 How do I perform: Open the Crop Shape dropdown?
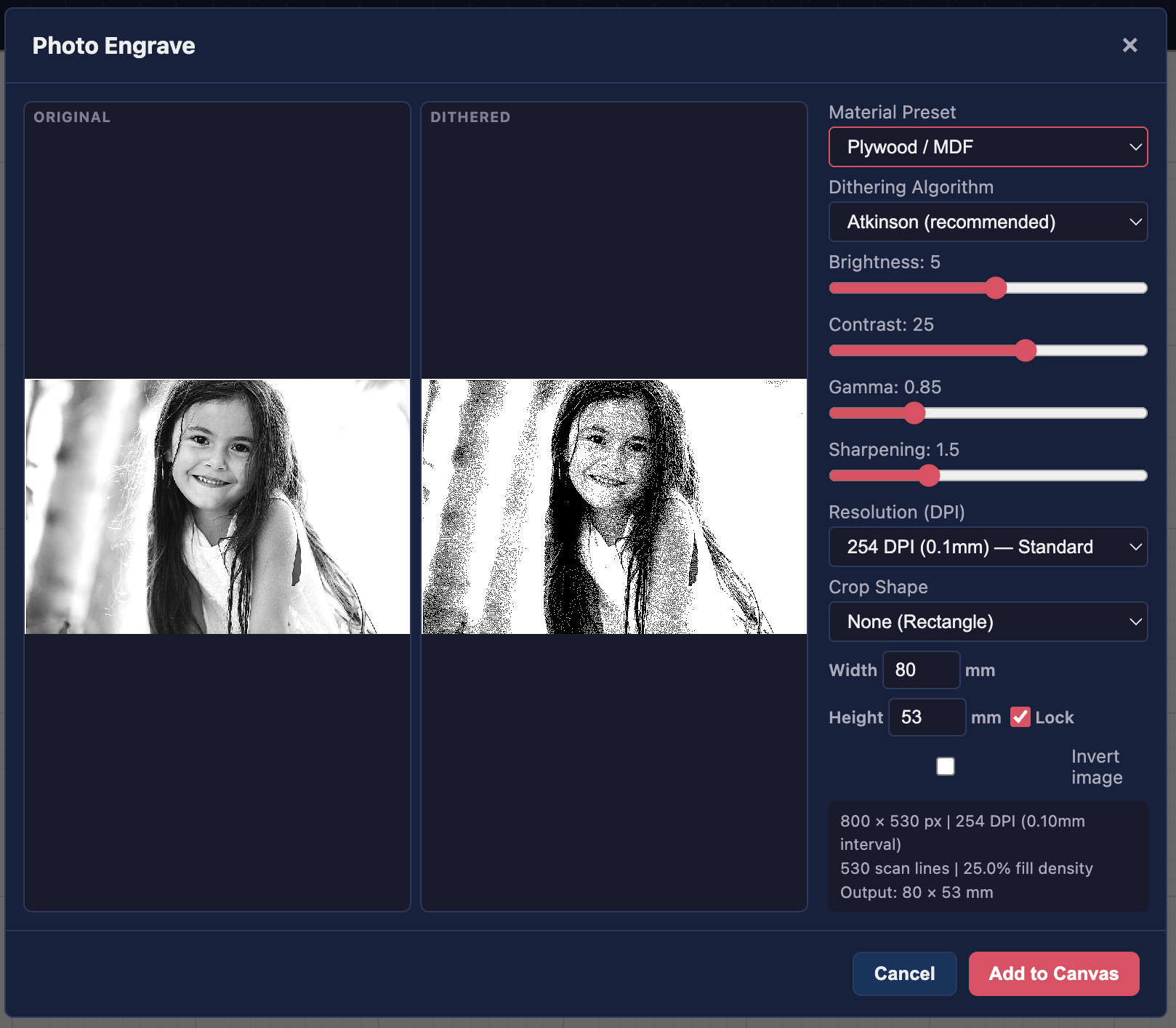[x=987, y=622]
